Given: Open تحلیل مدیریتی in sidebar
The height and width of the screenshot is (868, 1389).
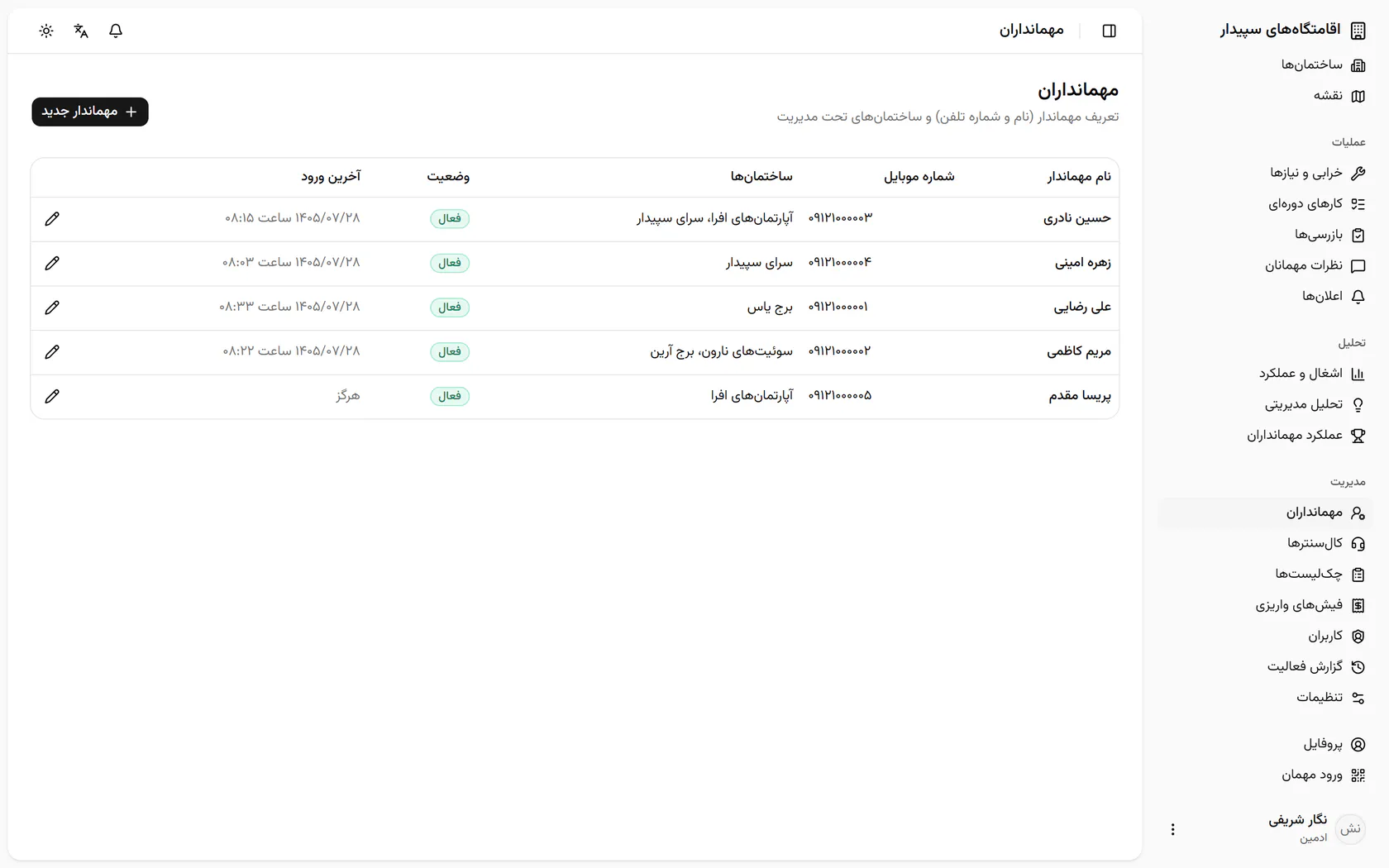Looking at the screenshot, I should pos(1265,404).
